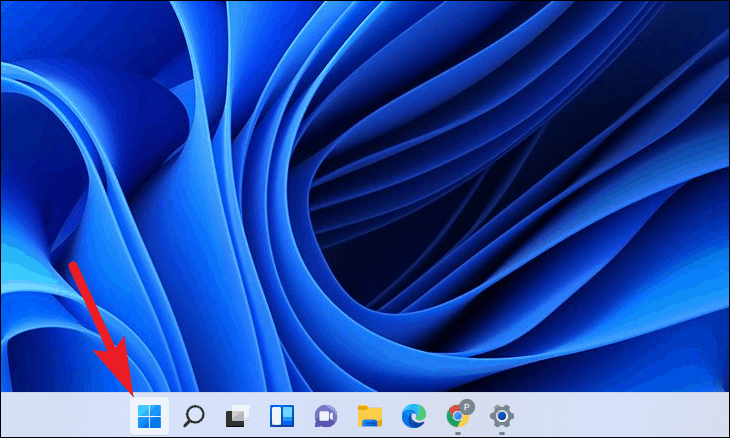
Task: Open File Explorer folder icon
Action: pos(370,416)
